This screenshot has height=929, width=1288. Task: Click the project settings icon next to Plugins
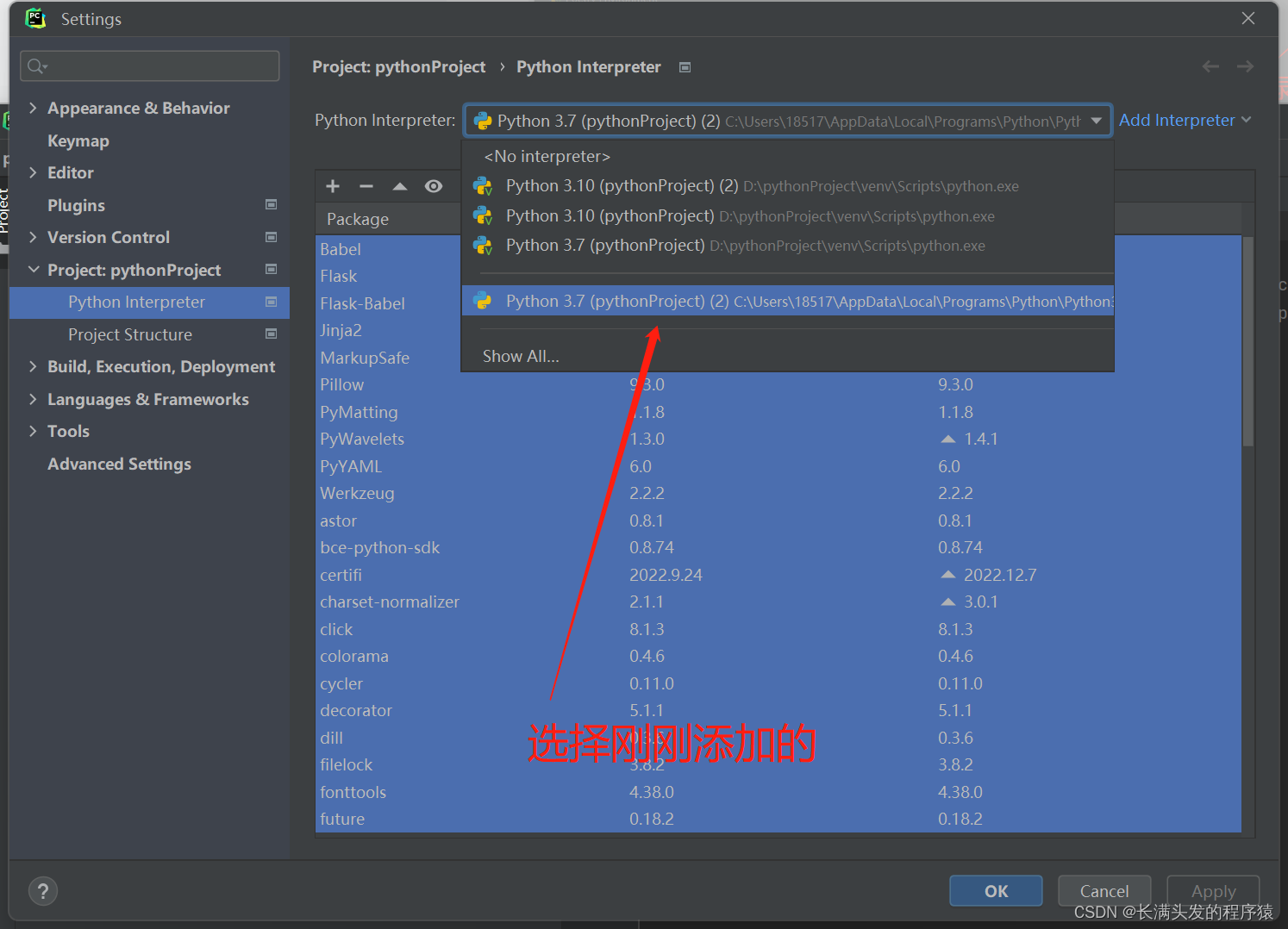(x=272, y=204)
